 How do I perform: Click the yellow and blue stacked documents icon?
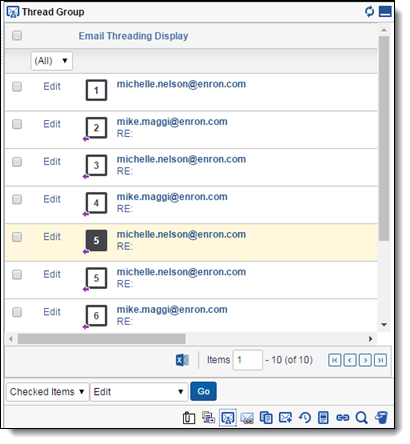pyautogui.click(x=208, y=417)
